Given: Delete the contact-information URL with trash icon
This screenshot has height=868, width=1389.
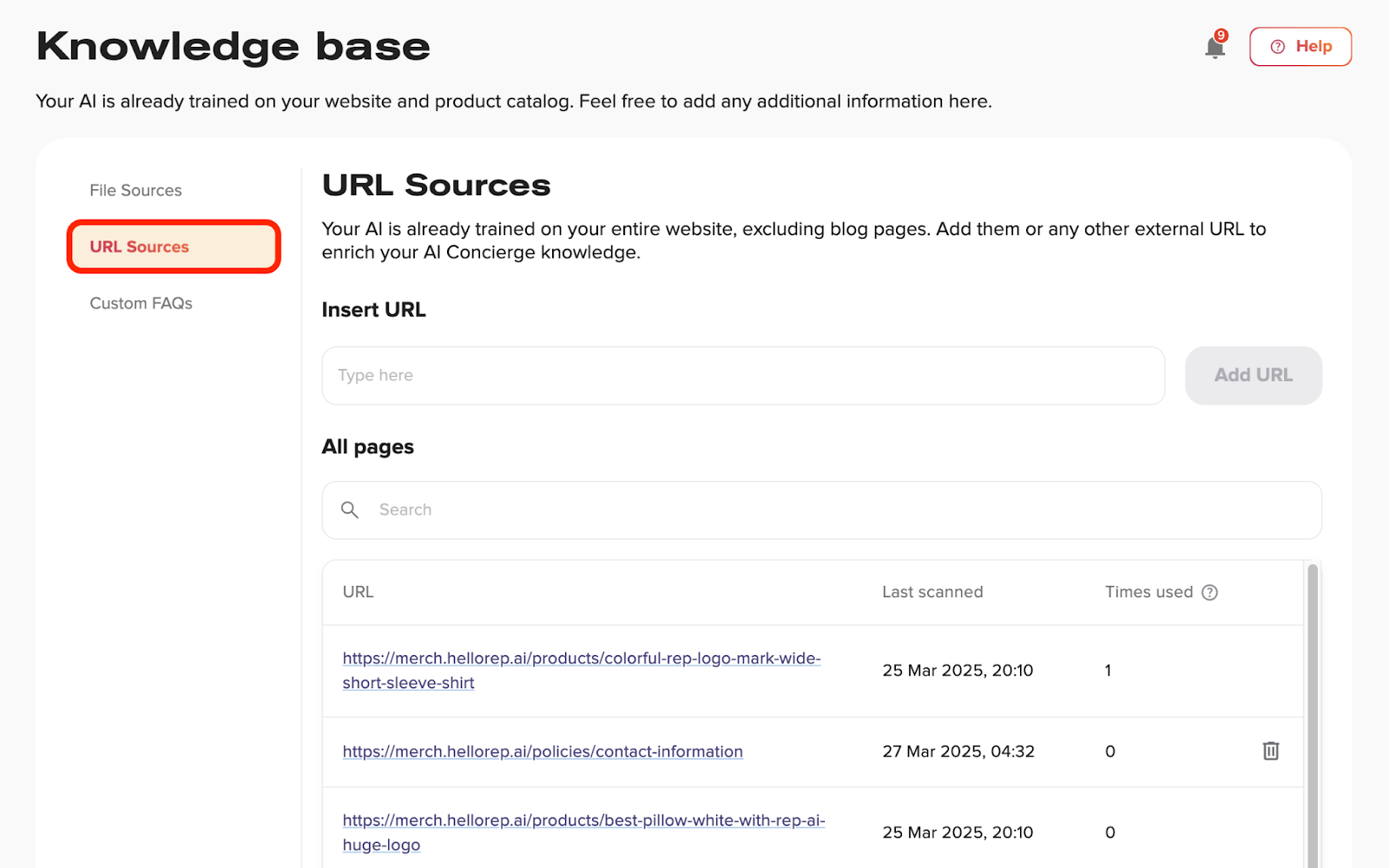Looking at the screenshot, I should point(1271,751).
